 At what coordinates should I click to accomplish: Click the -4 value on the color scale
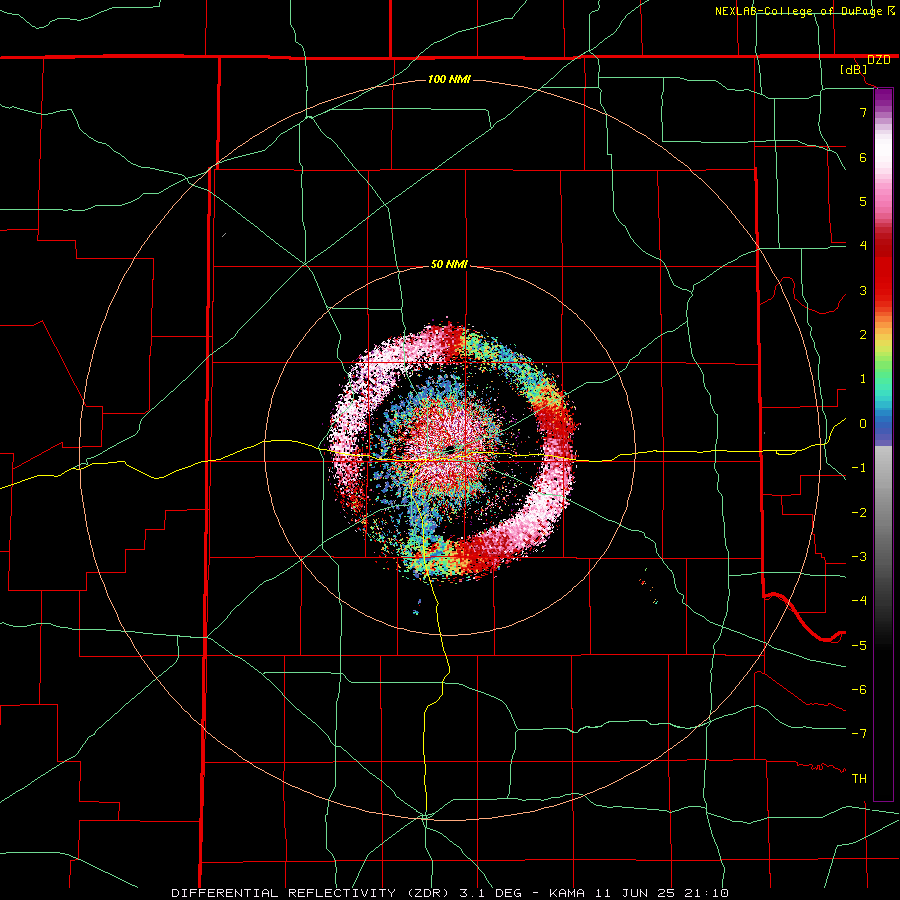click(859, 601)
